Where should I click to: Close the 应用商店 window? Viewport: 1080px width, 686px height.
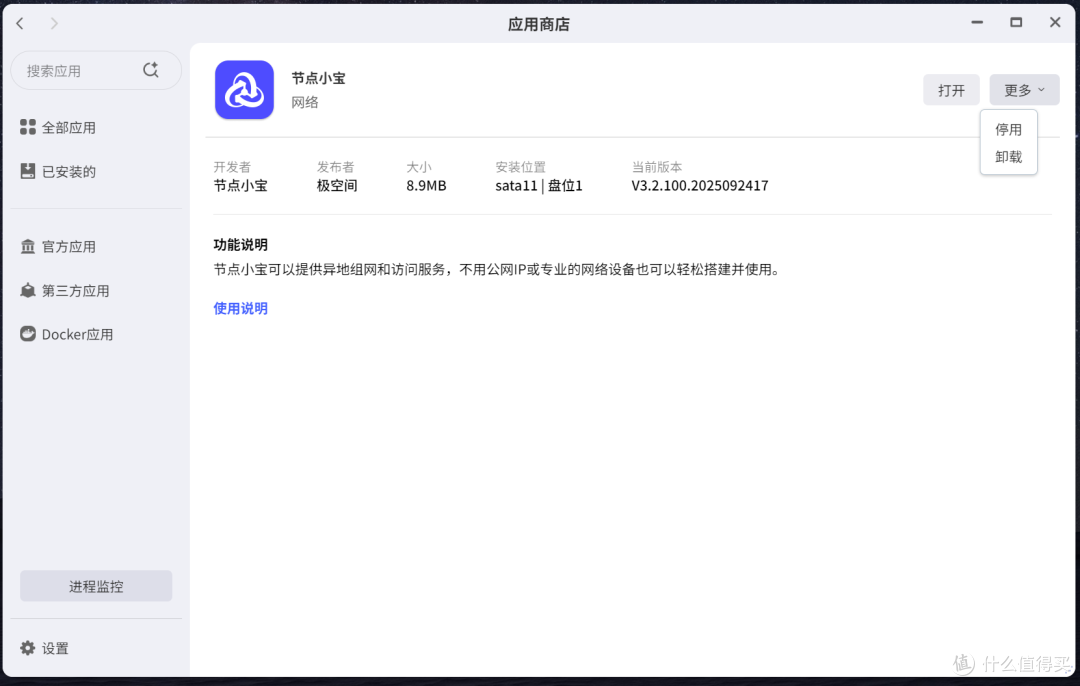click(x=1055, y=23)
